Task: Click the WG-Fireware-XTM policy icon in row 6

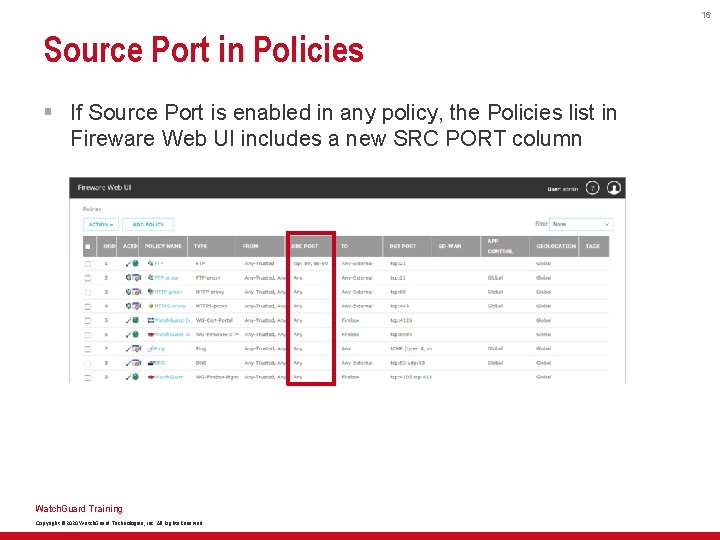Action: pos(151,335)
